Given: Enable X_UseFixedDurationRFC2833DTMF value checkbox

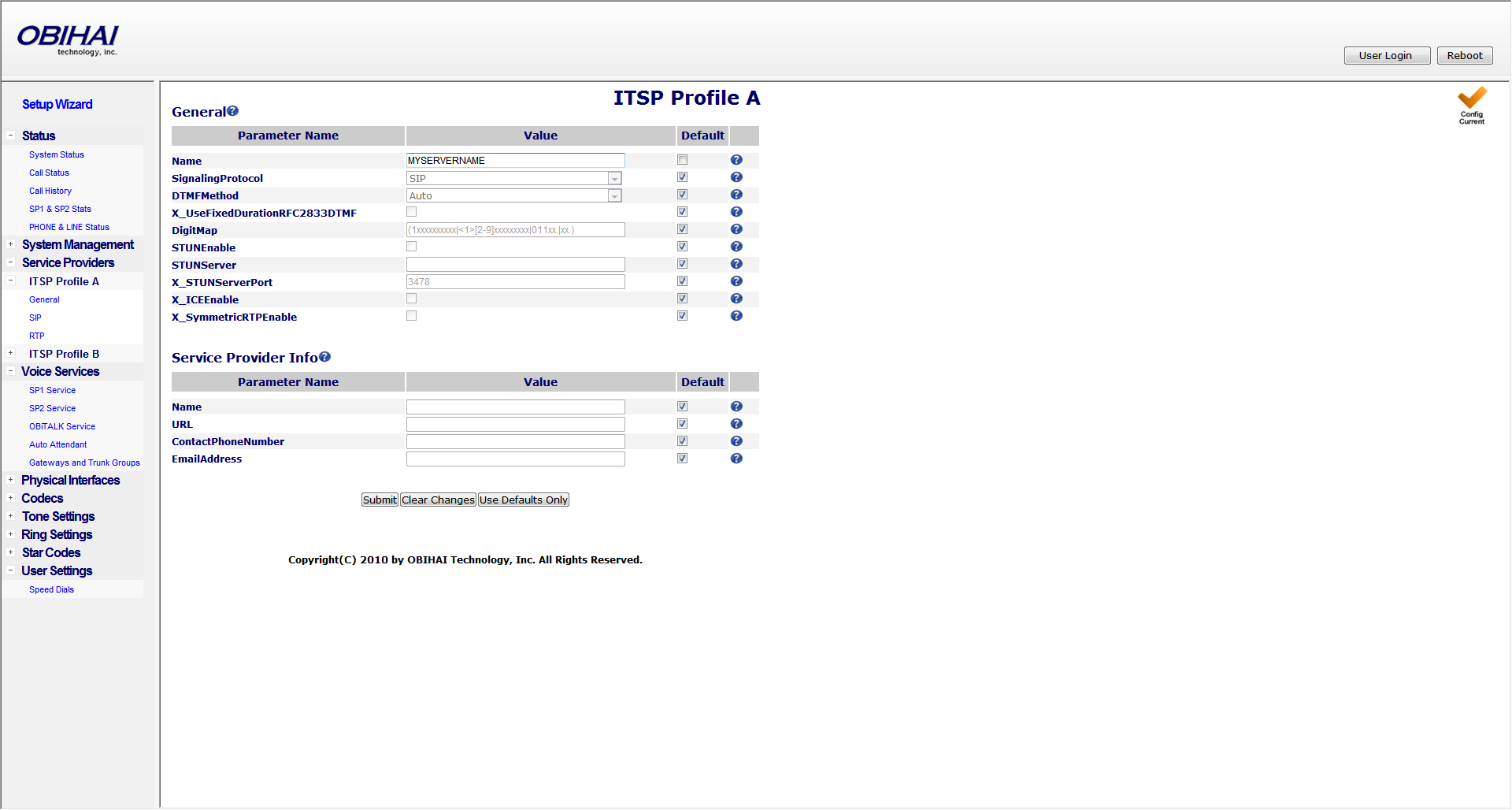Looking at the screenshot, I should coord(412,212).
